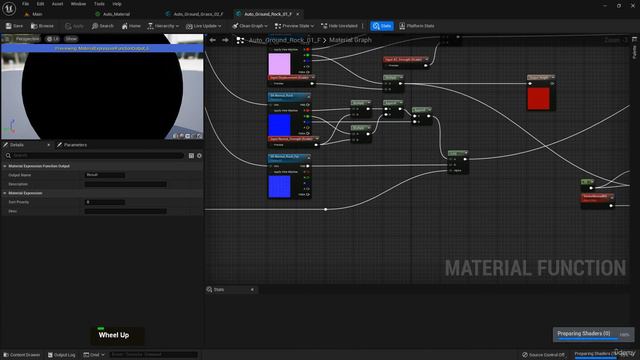Toggle Hide Unrelated nodes
This screenshot has height=360, width=640.
[x=340, y=26]
